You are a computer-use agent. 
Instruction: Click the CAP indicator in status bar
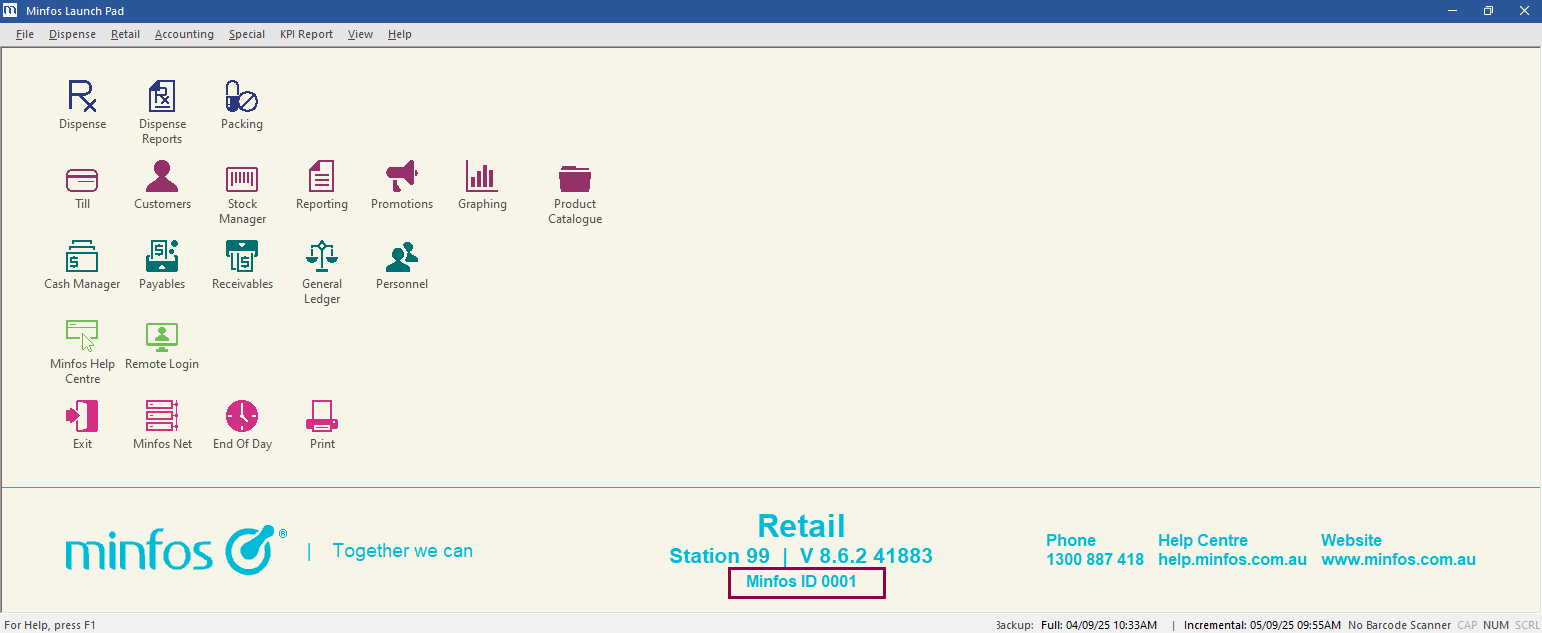pyautogui.click(x=1467, y=625)
